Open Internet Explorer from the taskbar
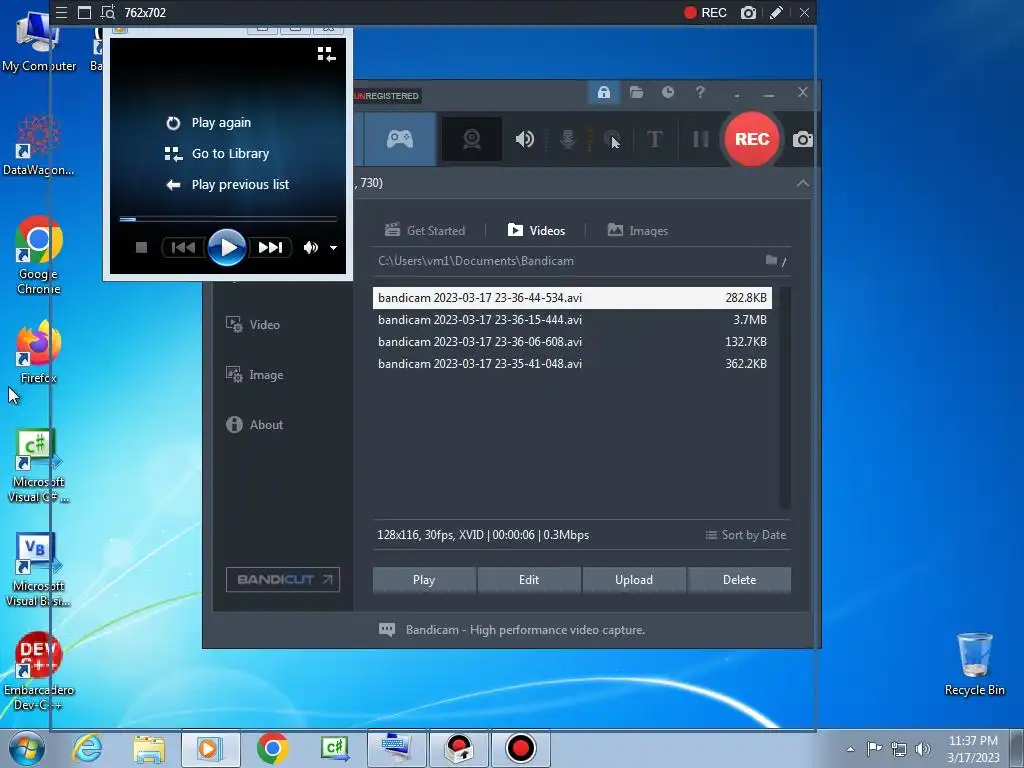Viewport: 1024px width, 768px height. (88, 748)
